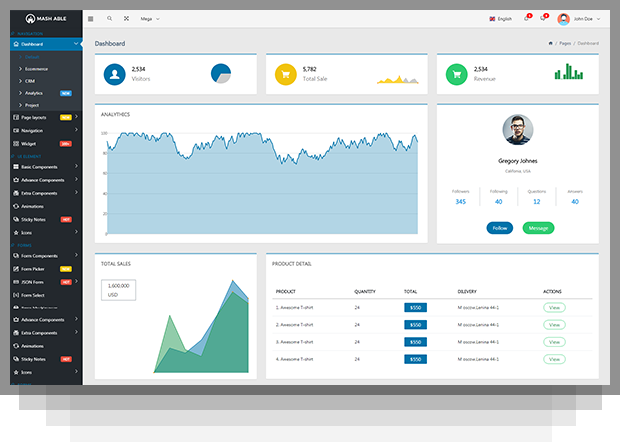Screen dimensions: 620x442
Task: Click the yellow Total Sale cart icon
Action: (x=285, y=74)
